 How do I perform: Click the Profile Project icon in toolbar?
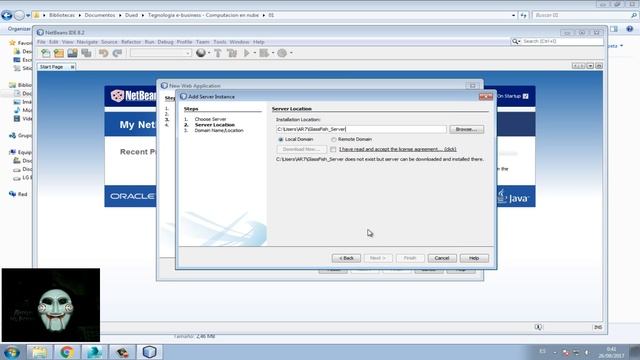[282, 53]
